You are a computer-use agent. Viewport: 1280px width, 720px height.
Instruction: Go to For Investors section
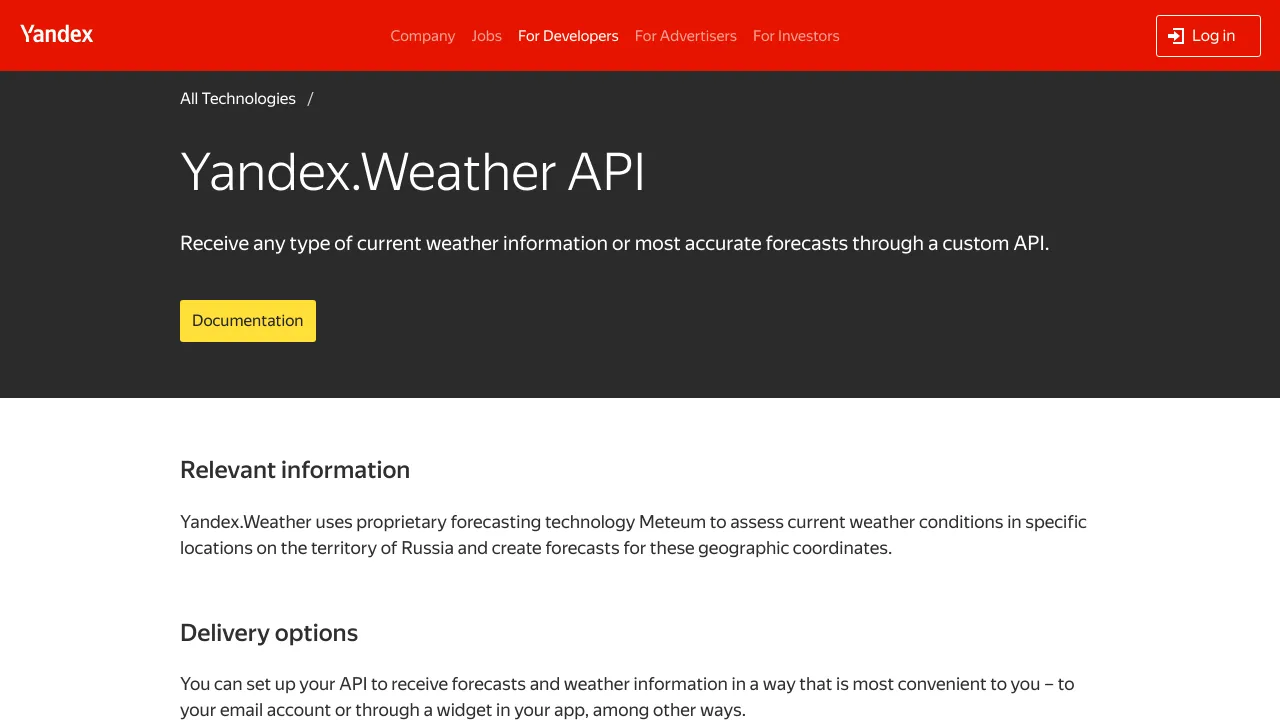click(796, 36)
